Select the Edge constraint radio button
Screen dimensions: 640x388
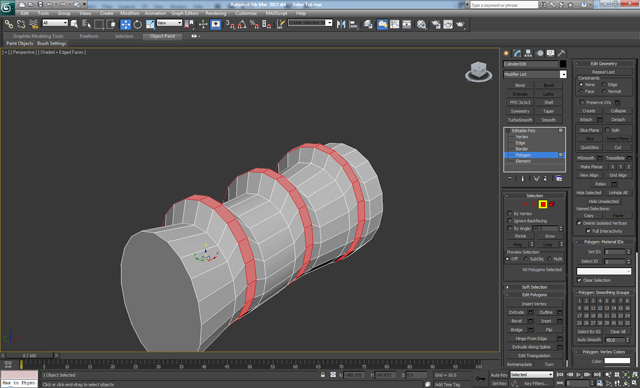coord(604,84)
